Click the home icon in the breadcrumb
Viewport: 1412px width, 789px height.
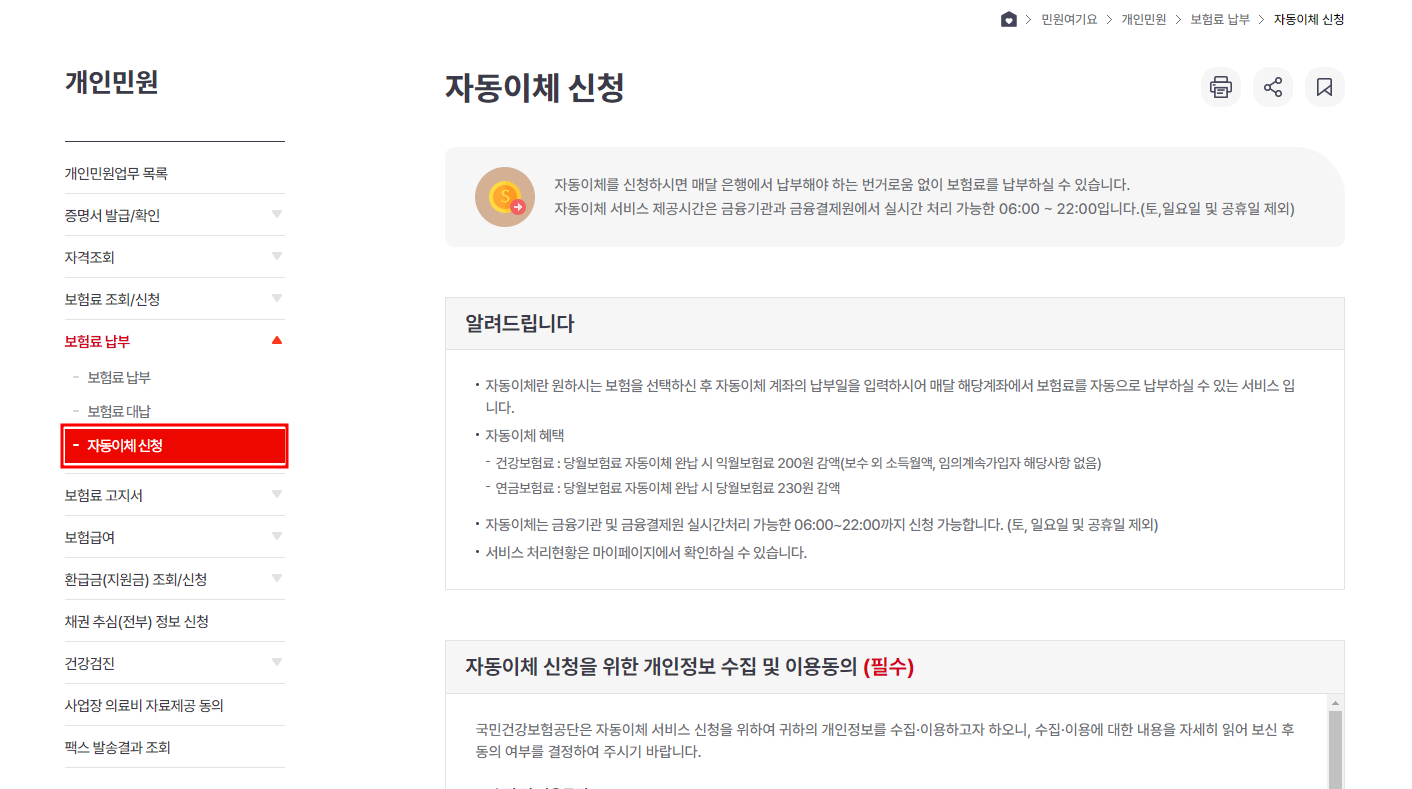(1008, 18)
